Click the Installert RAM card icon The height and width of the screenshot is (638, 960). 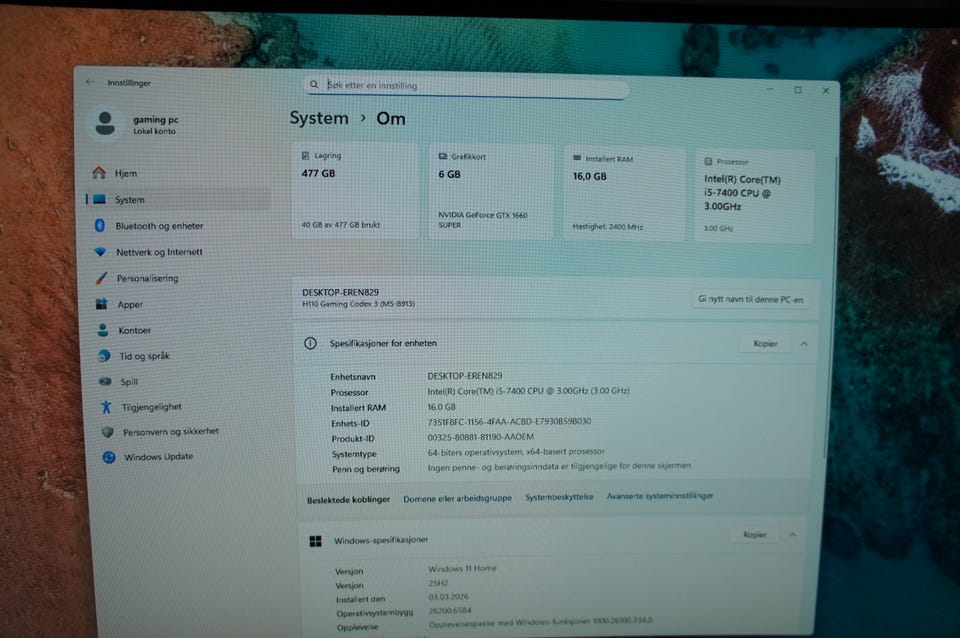(x=577, y=158)
